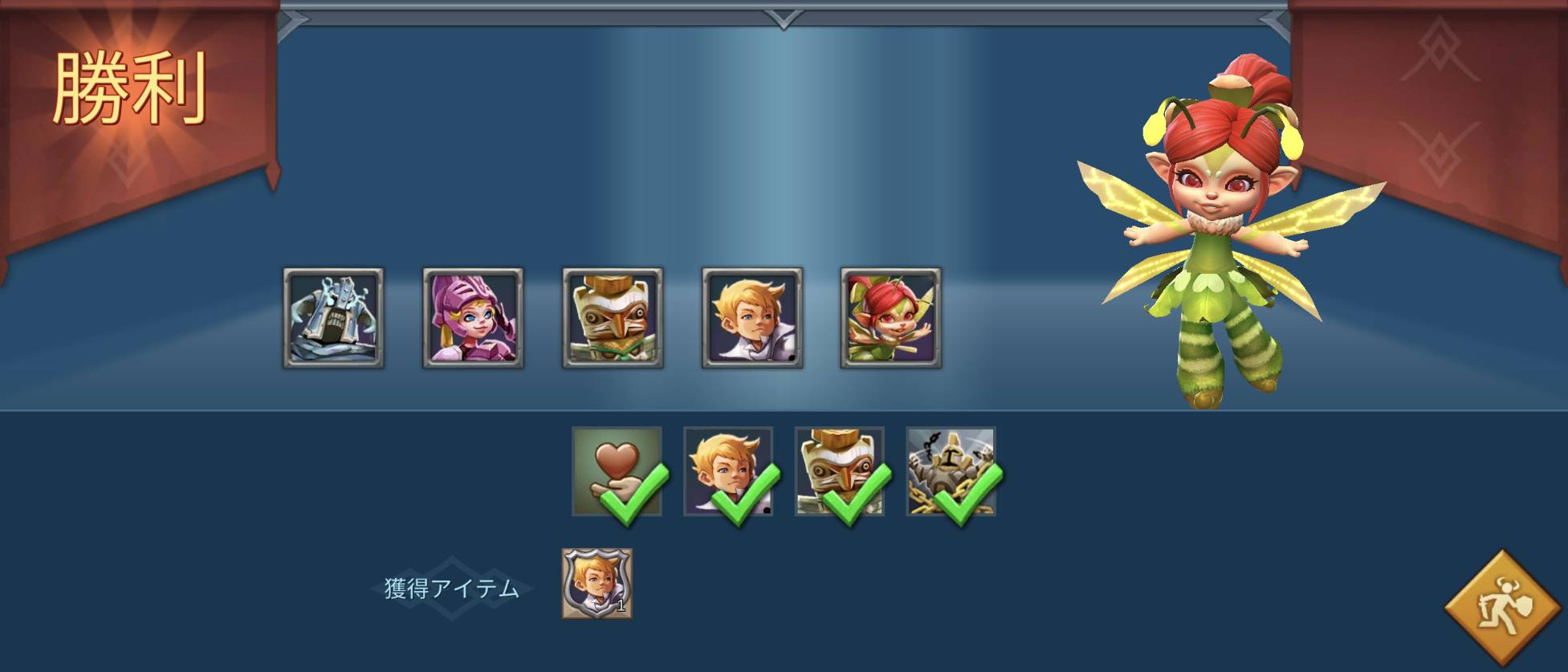
Task: Tap the 獲得アイテム label
Action: click(x=452, y=589)
